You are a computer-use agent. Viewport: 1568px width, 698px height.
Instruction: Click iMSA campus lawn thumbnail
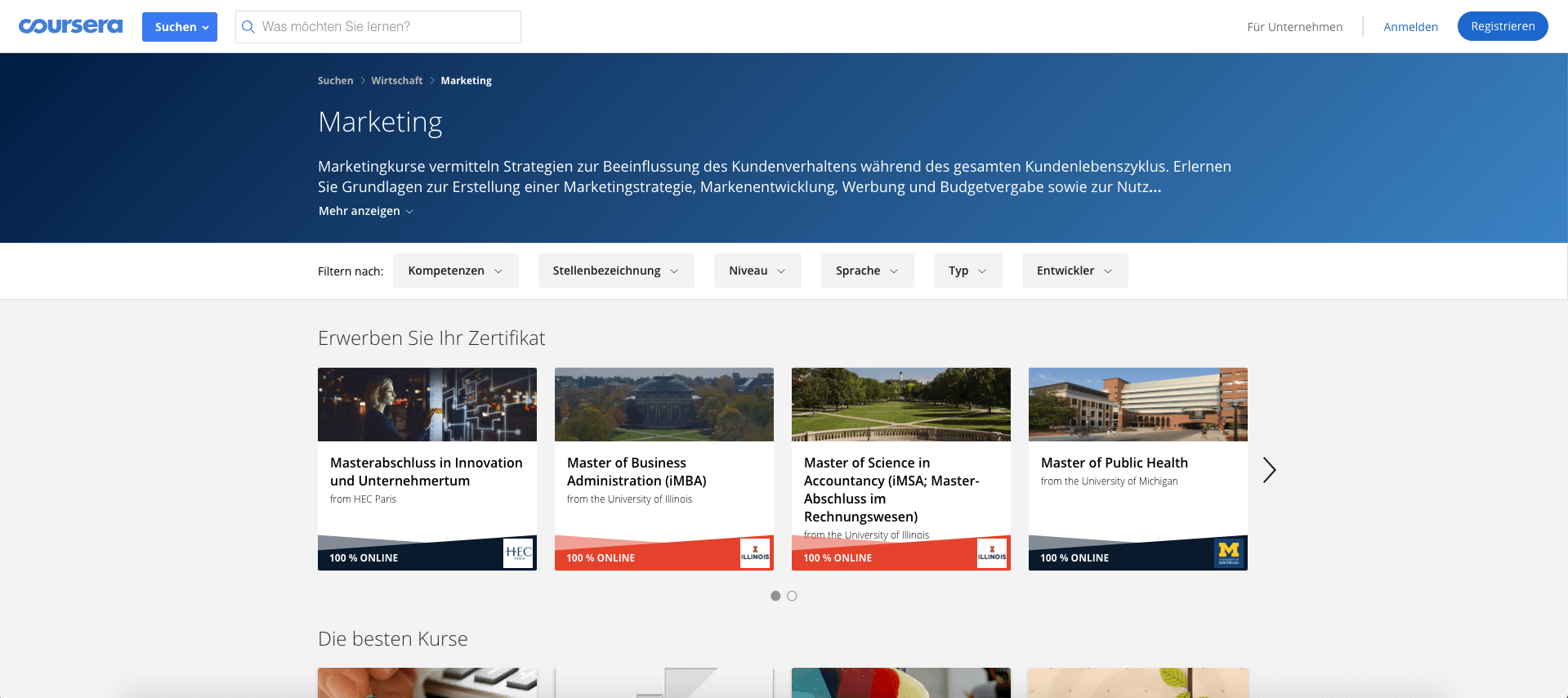(901, 405)
